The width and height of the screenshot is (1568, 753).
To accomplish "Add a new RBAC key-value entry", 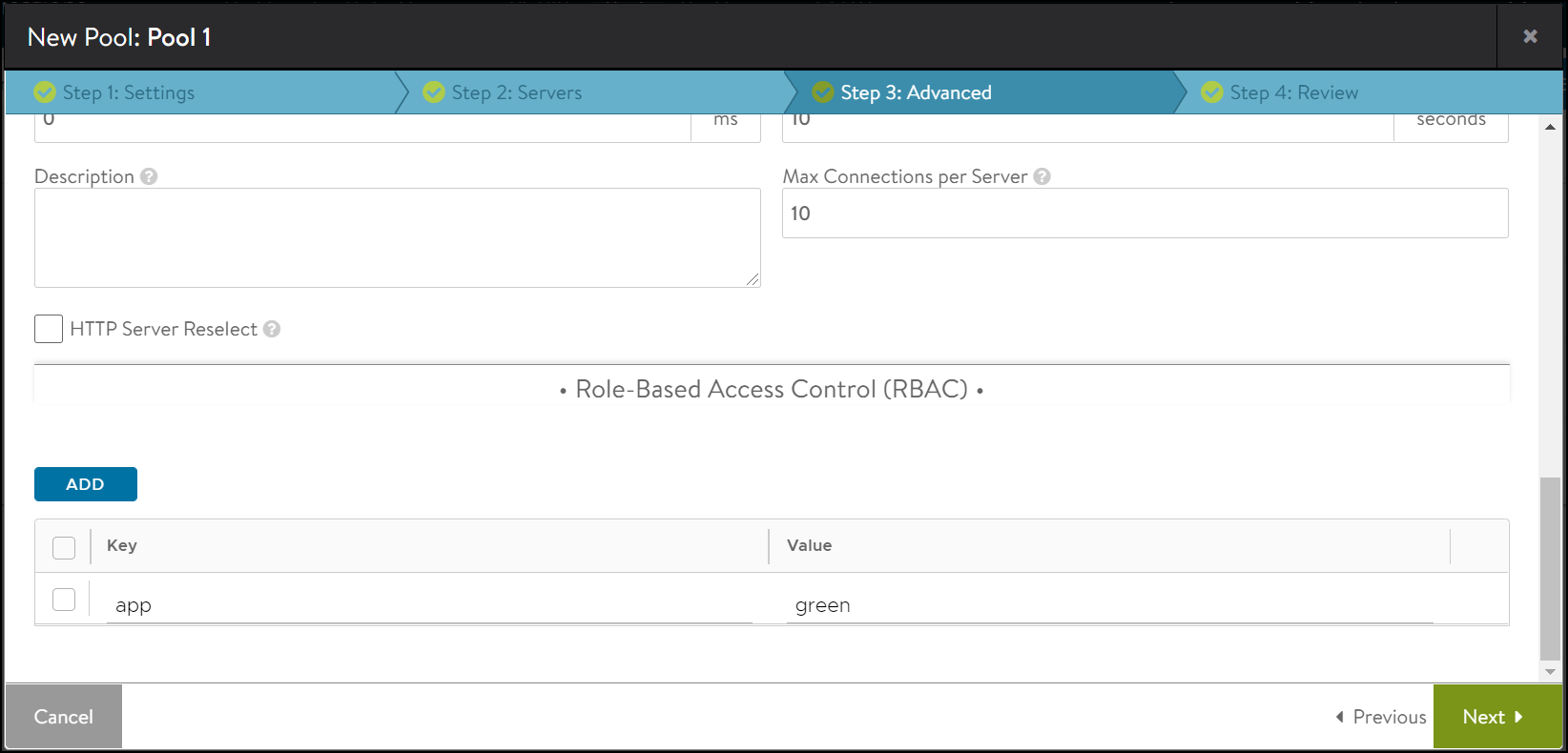I will point(86,484).
